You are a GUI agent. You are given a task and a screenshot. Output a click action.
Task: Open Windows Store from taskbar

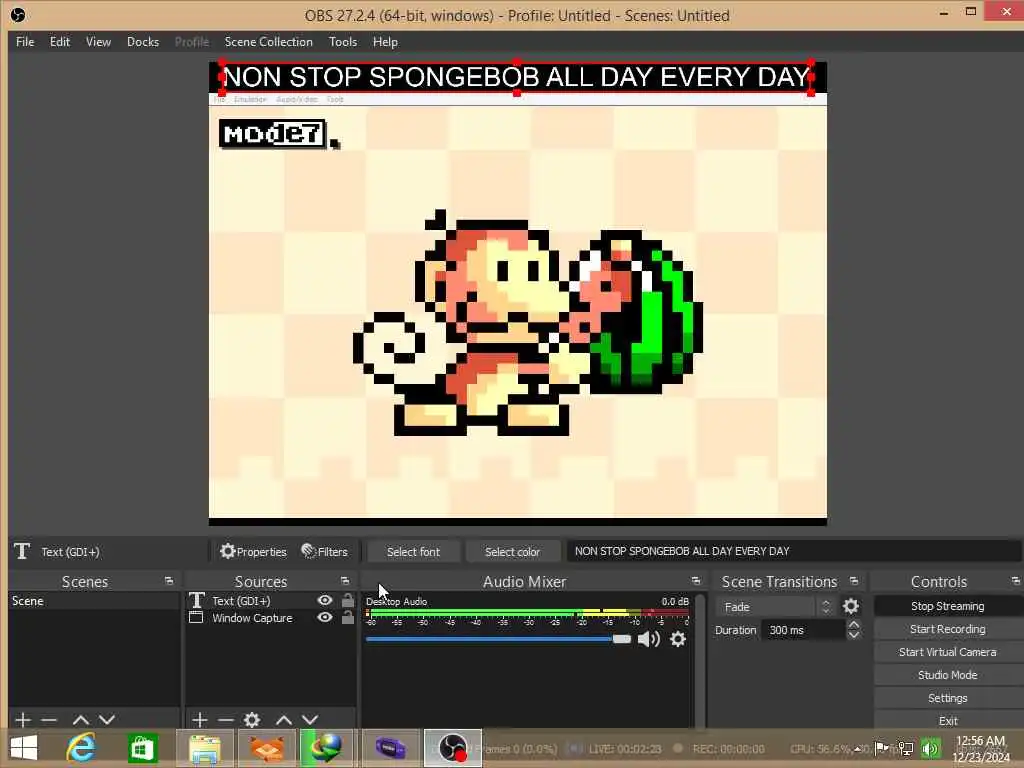click(143, 748)
